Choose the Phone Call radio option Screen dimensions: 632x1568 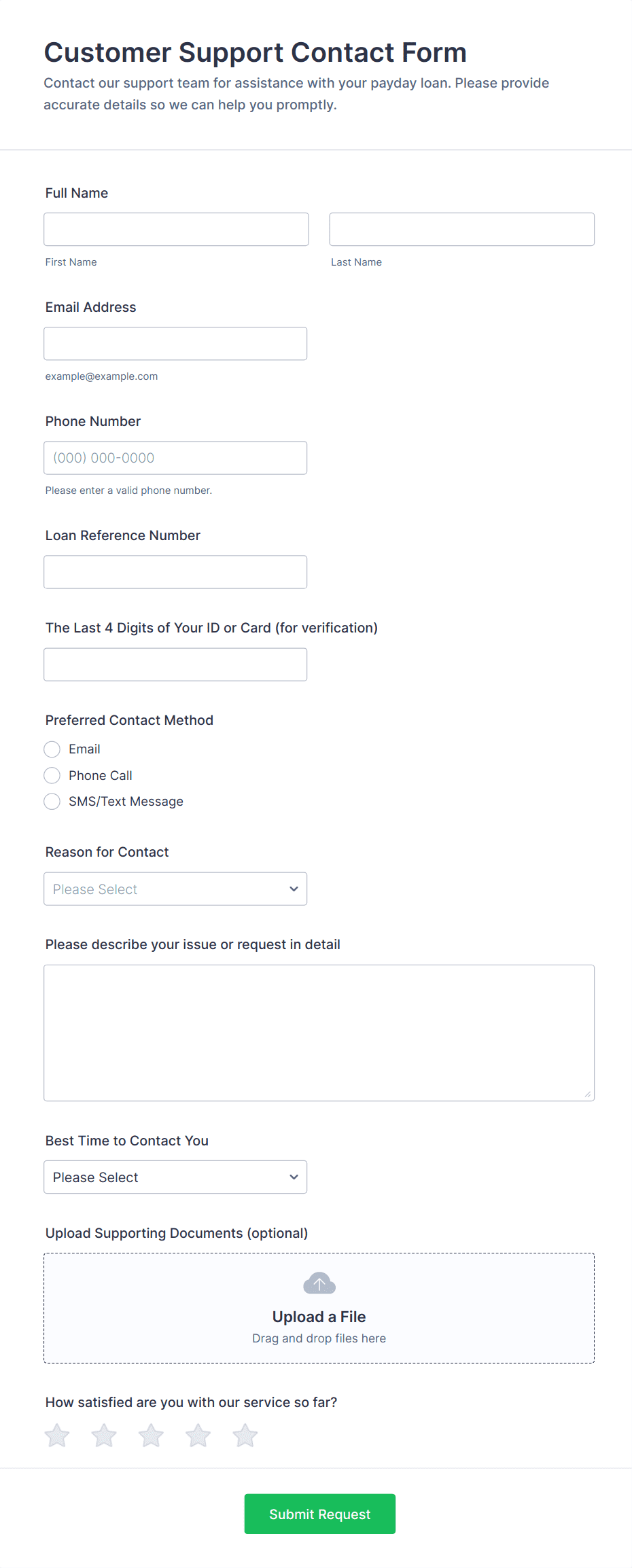[52, 775]
